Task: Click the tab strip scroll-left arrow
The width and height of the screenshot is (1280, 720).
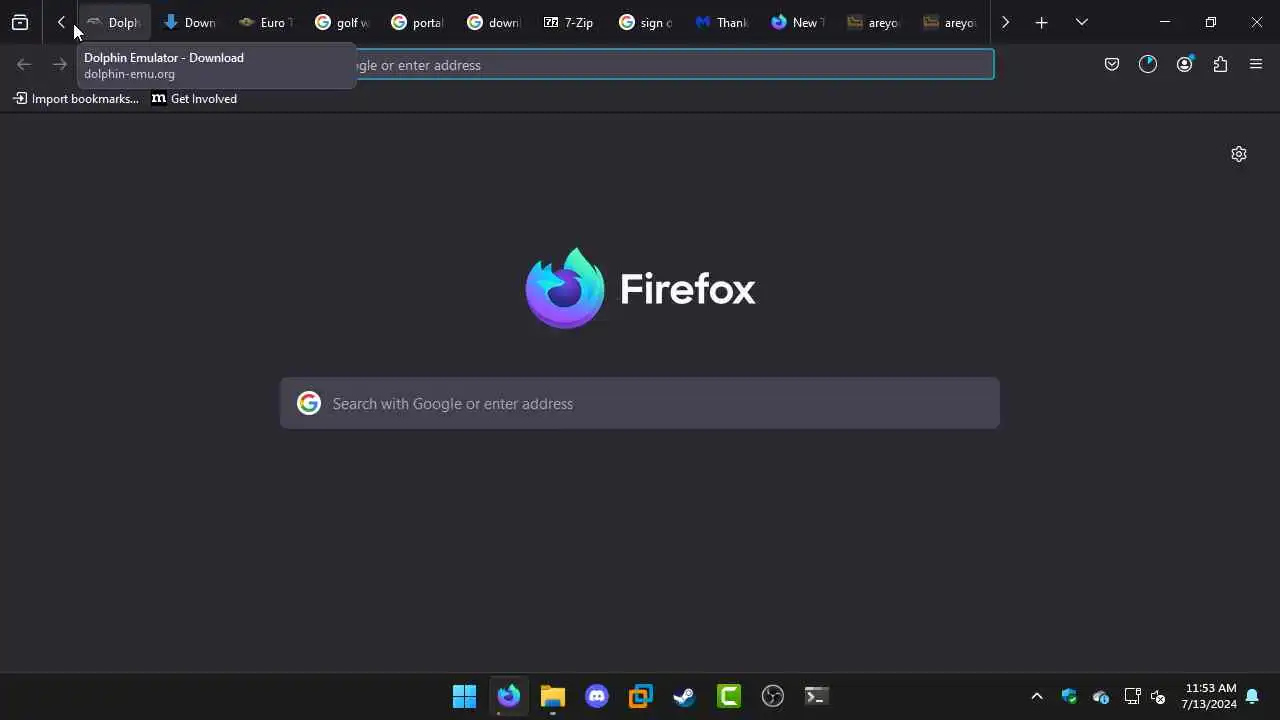Action: pos(61,22)
